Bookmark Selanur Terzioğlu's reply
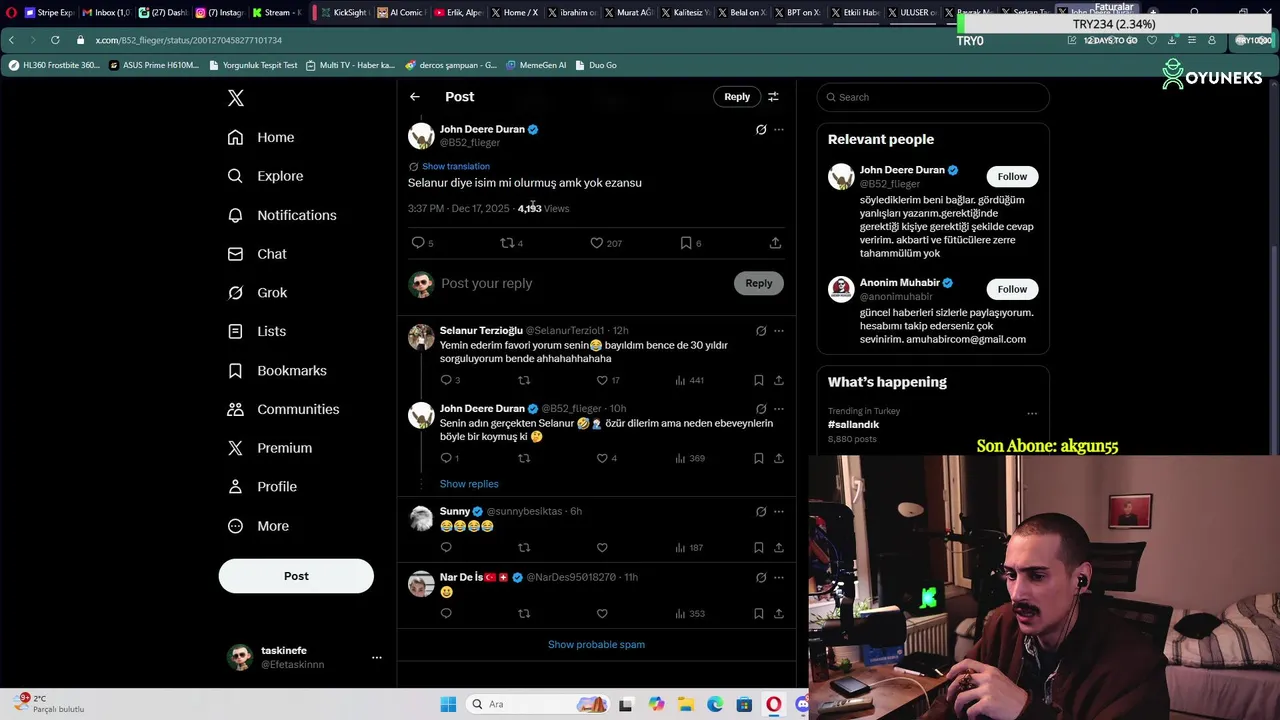Image resolution: width=1280 pixels, height=720 pixels. [759, 380]
